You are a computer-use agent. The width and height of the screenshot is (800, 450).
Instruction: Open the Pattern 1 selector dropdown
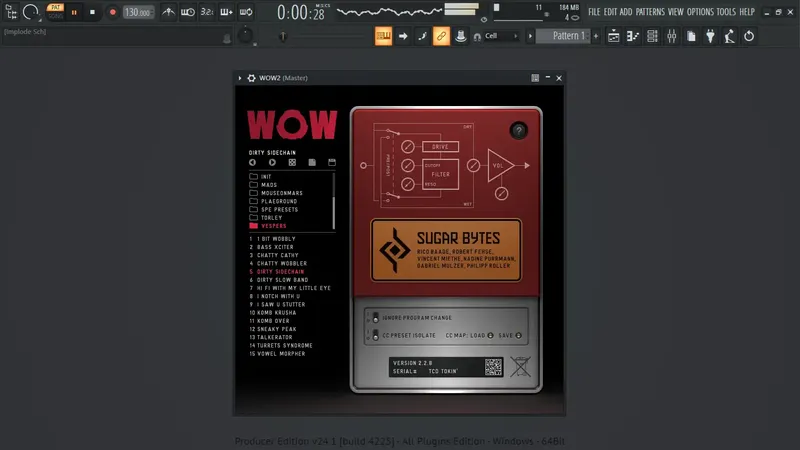point(563,36)
